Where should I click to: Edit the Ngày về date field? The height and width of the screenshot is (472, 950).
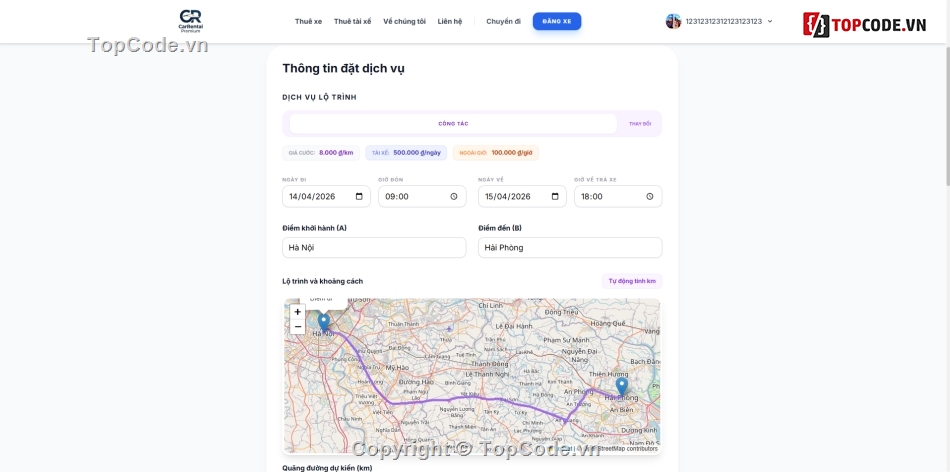click(522, 196)
